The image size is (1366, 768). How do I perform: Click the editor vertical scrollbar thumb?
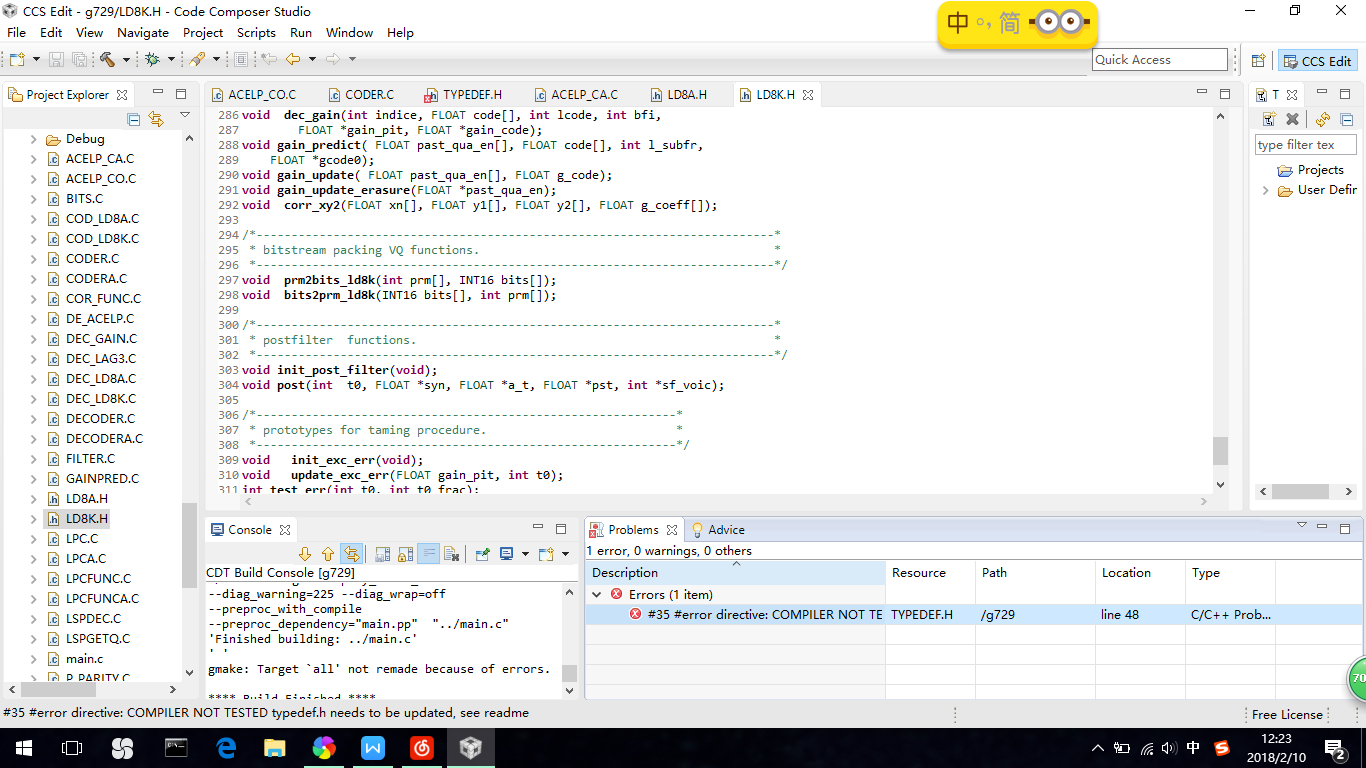click(1220, 451)
